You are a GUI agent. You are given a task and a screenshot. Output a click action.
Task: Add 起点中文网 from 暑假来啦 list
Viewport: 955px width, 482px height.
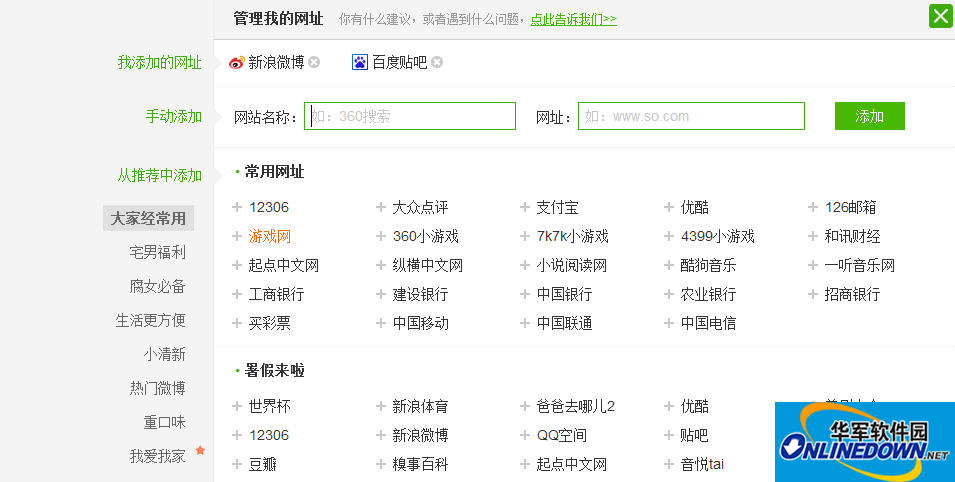click(571, 464)
